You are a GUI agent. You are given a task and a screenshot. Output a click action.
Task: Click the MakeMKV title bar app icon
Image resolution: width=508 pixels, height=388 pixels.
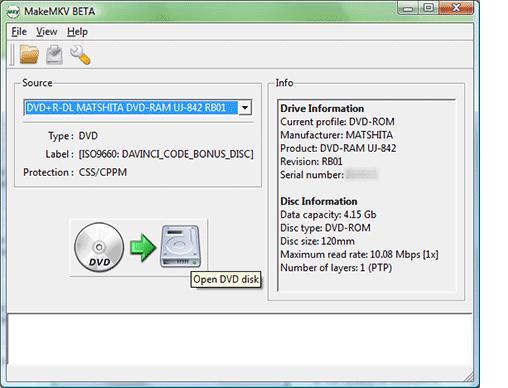pyautogui.click(x=13, y=12)
